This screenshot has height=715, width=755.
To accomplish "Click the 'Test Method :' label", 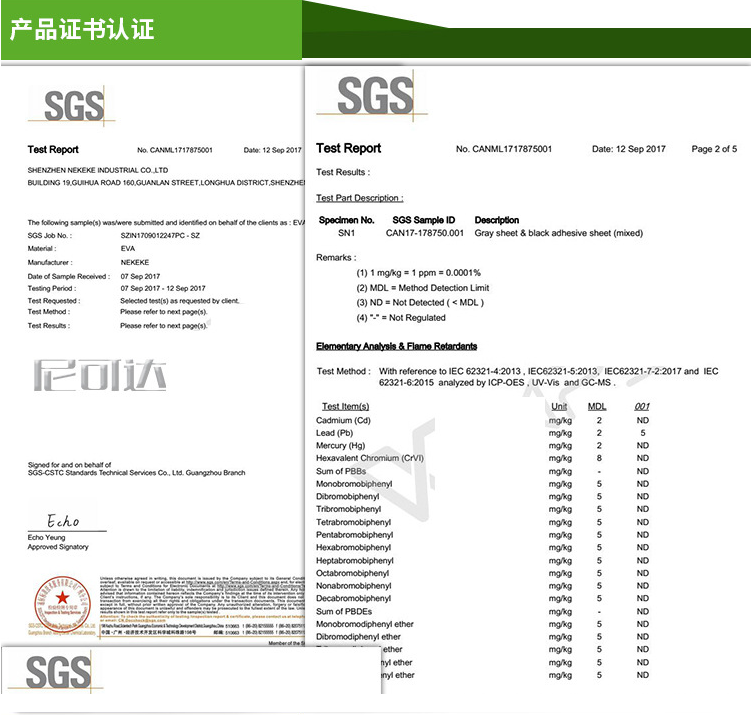I will click(343, 371).
